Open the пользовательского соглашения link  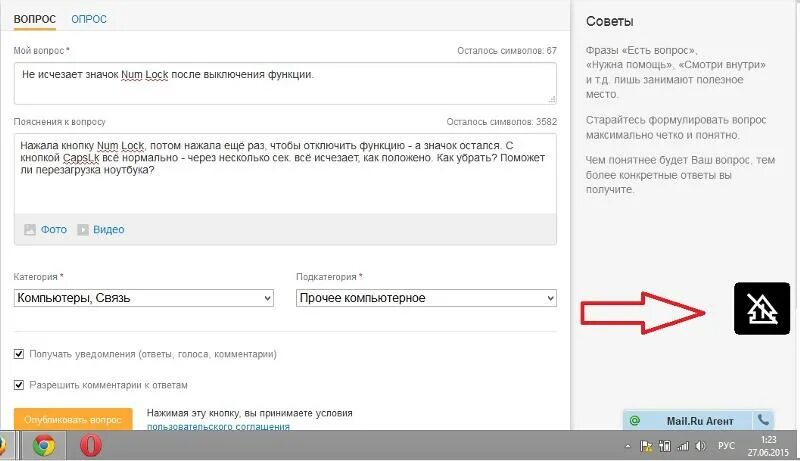218,426
